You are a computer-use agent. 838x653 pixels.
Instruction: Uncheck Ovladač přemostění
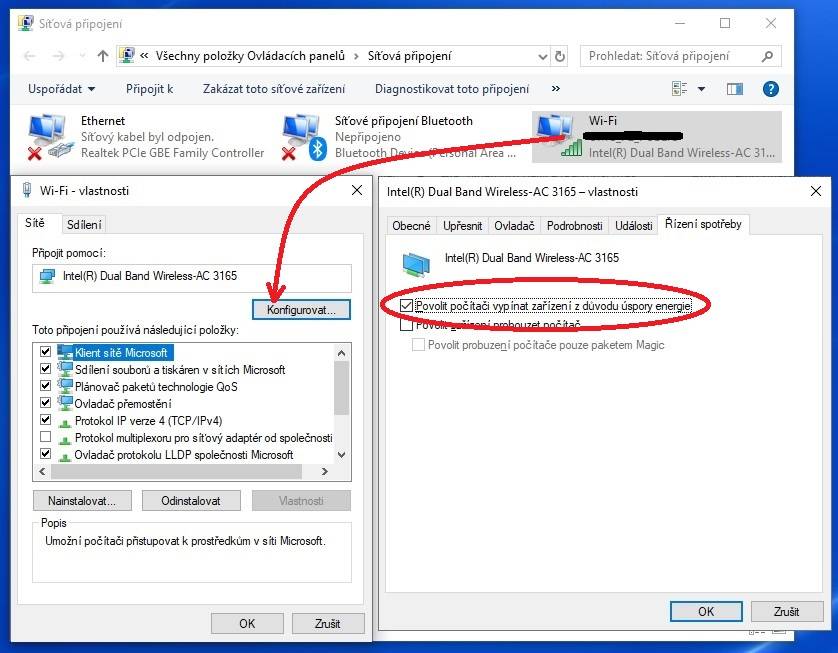pos(45,402)
